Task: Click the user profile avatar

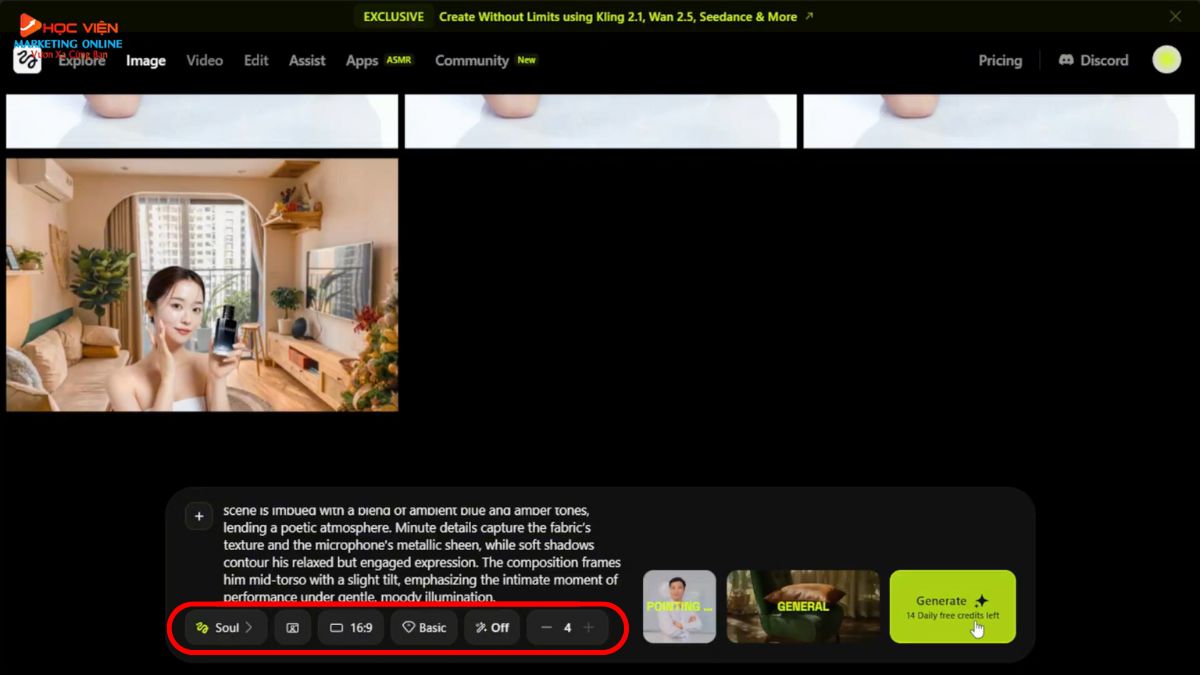Action: [x=1166, y=60]
